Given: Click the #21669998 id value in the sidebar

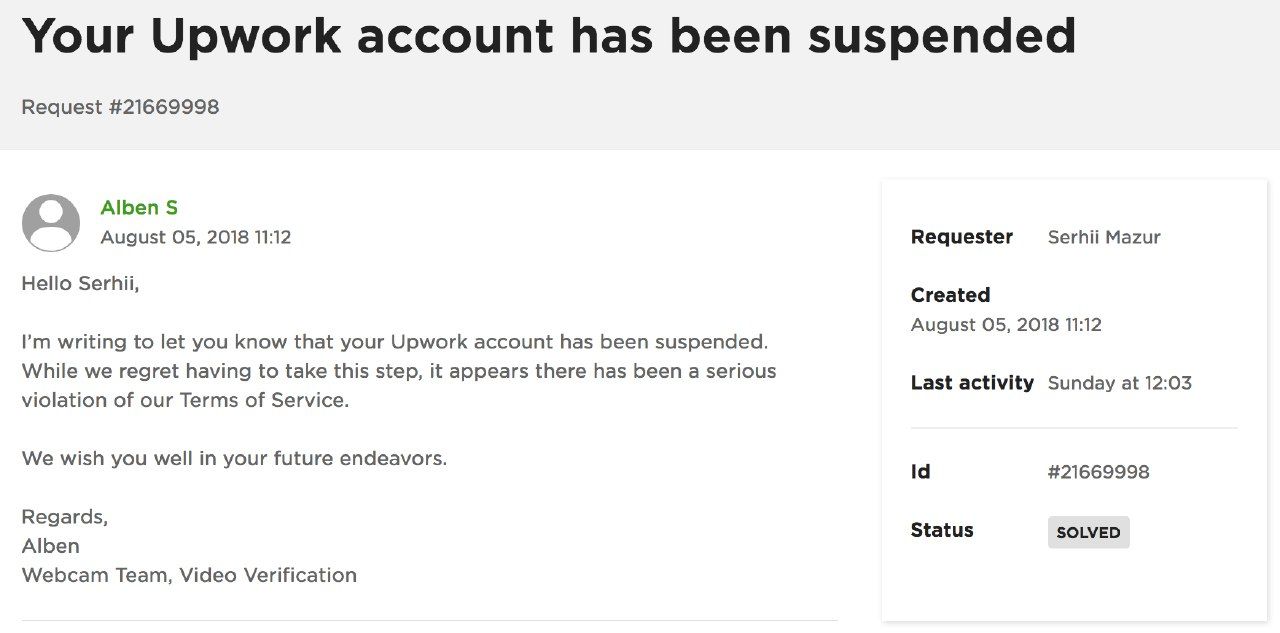Looking at the screenshot, I should (1098, 472).
